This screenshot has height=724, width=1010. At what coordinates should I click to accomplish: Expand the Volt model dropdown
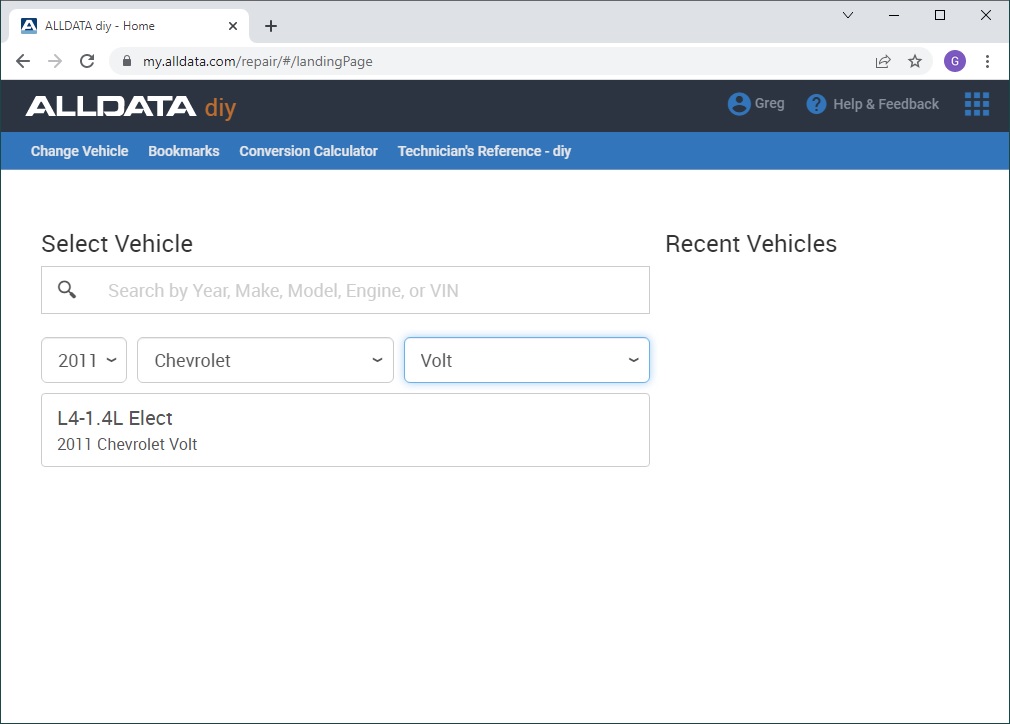point(526,360)
